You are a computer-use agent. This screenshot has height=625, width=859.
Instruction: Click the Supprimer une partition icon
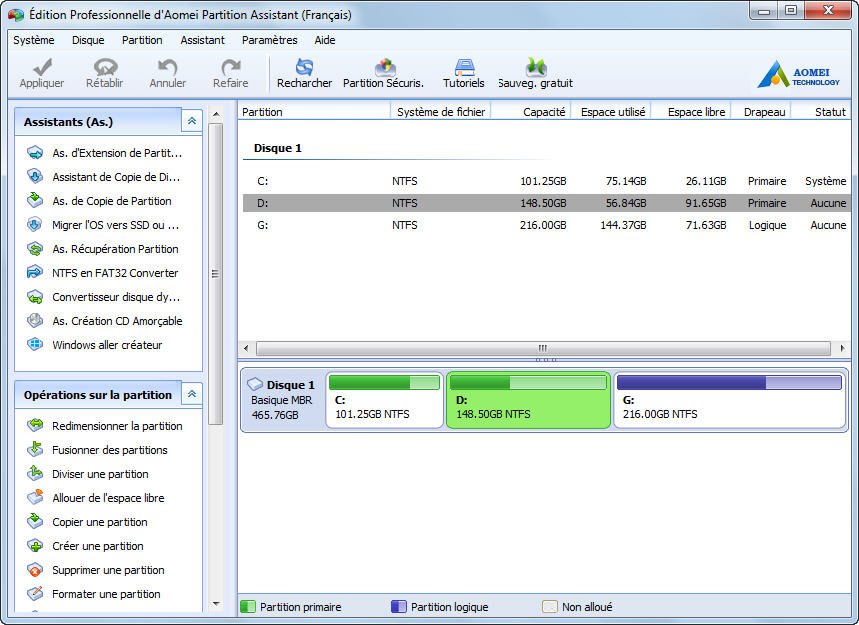tap(35, 570)
